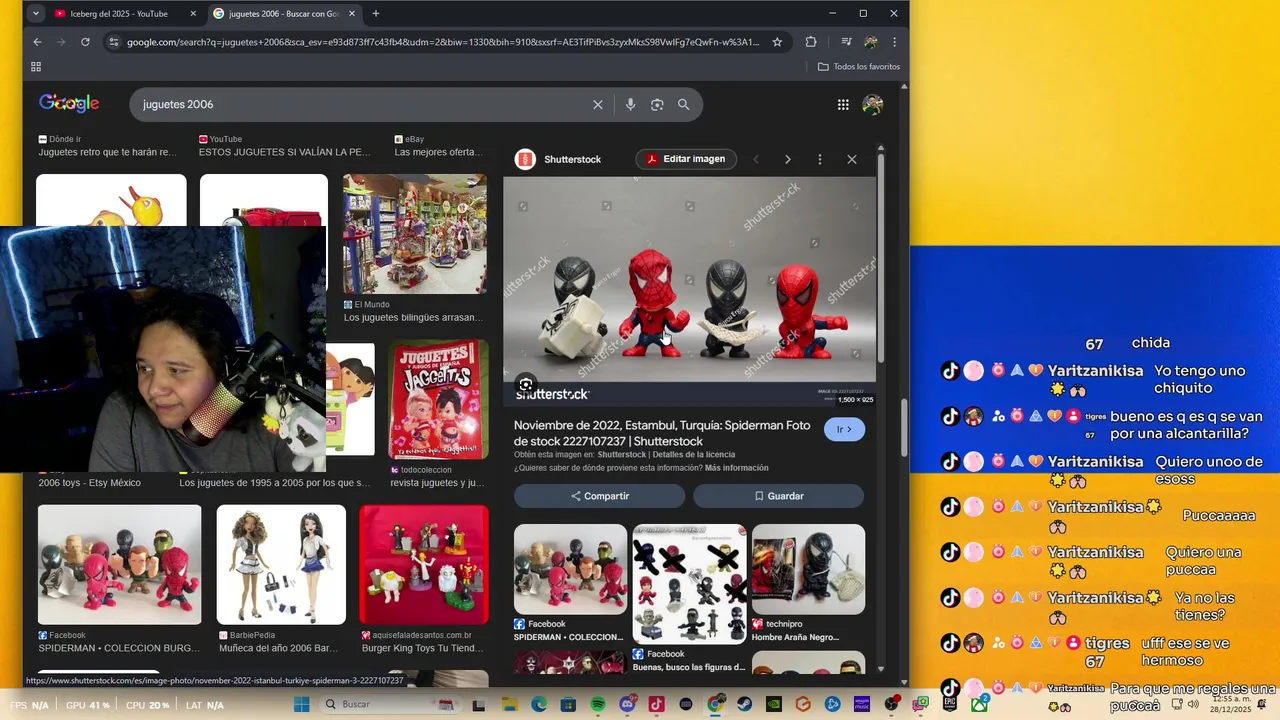Open the tab search dropdown arrow

(36, 13)
